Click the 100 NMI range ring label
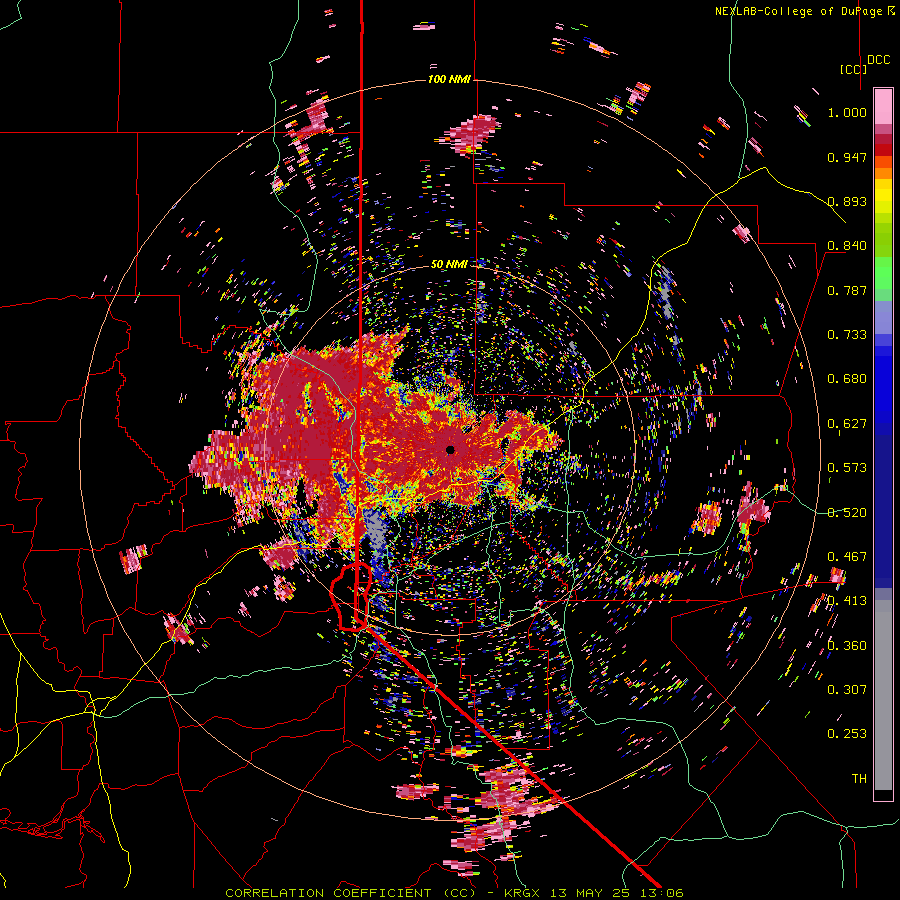Image resolution: width=900 pixels, height=900 pixels. (449, 79)
